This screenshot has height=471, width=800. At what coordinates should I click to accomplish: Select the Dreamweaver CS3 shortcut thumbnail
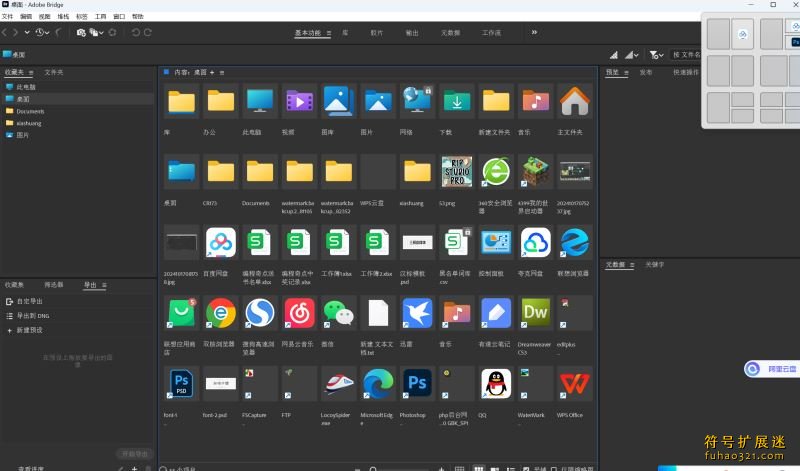tap(535, 313)
